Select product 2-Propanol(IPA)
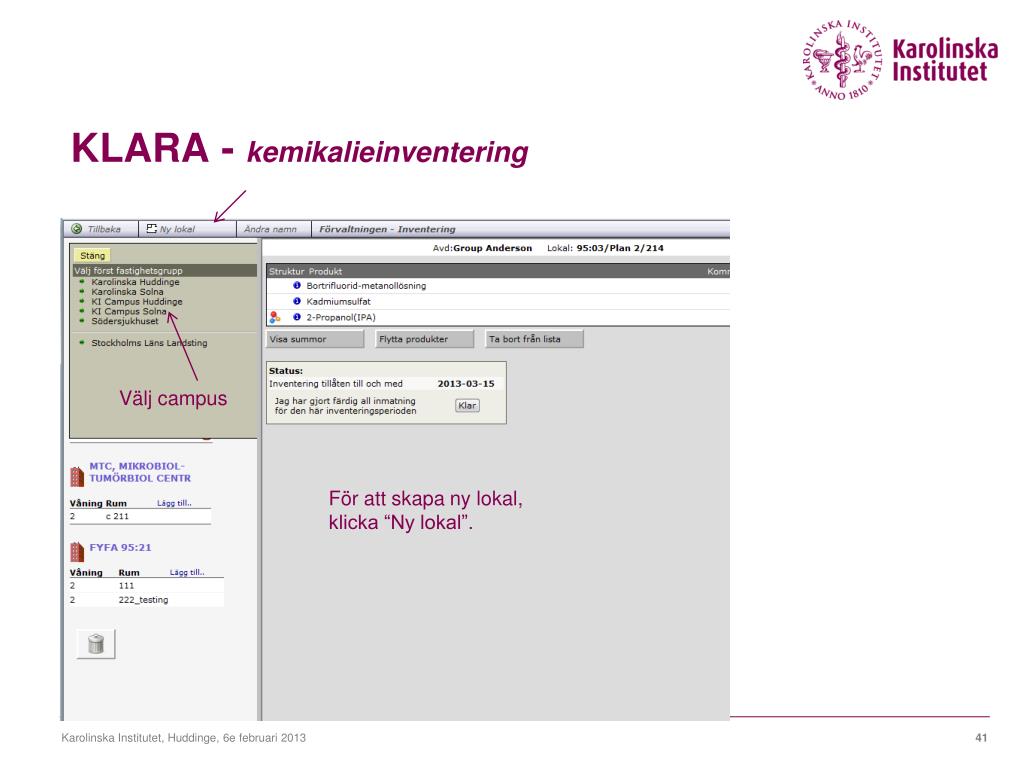The width and height of the screenshot is (1024, 768). tap(341, 317)
